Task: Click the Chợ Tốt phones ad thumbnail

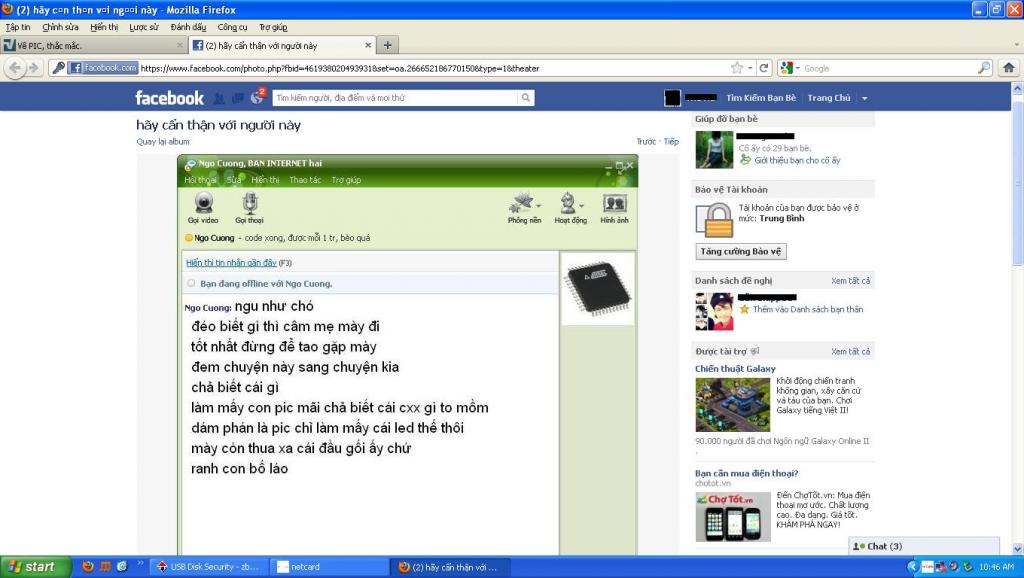Action: pyautogui.click(x=733, y=517)
